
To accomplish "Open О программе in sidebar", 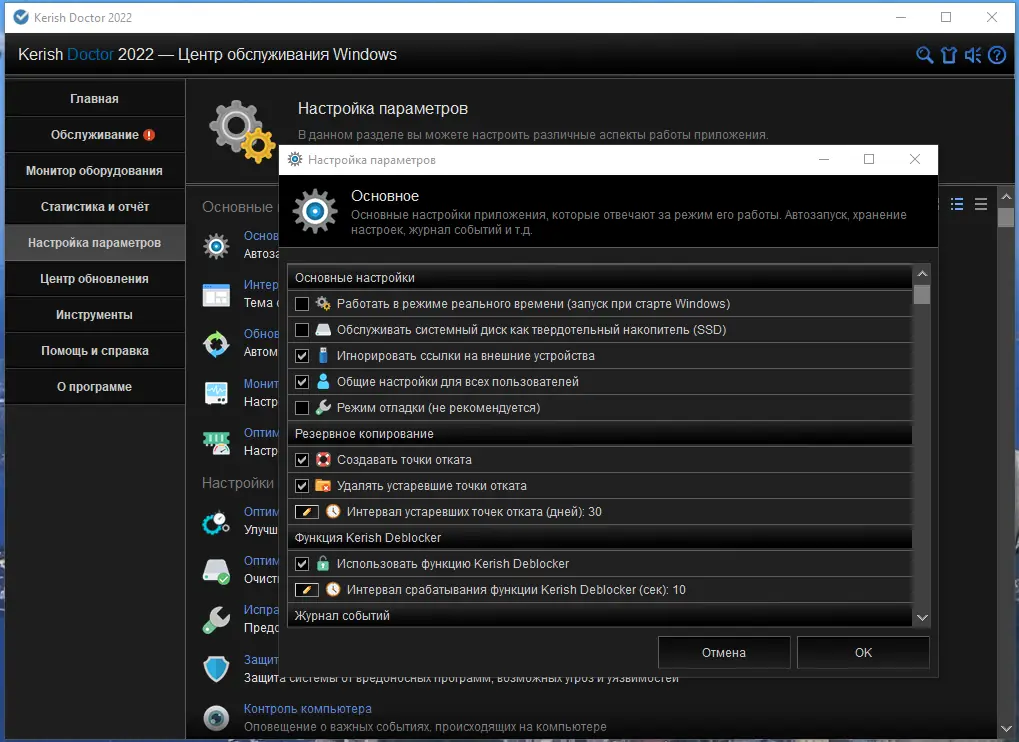I will tap(95, 387).
